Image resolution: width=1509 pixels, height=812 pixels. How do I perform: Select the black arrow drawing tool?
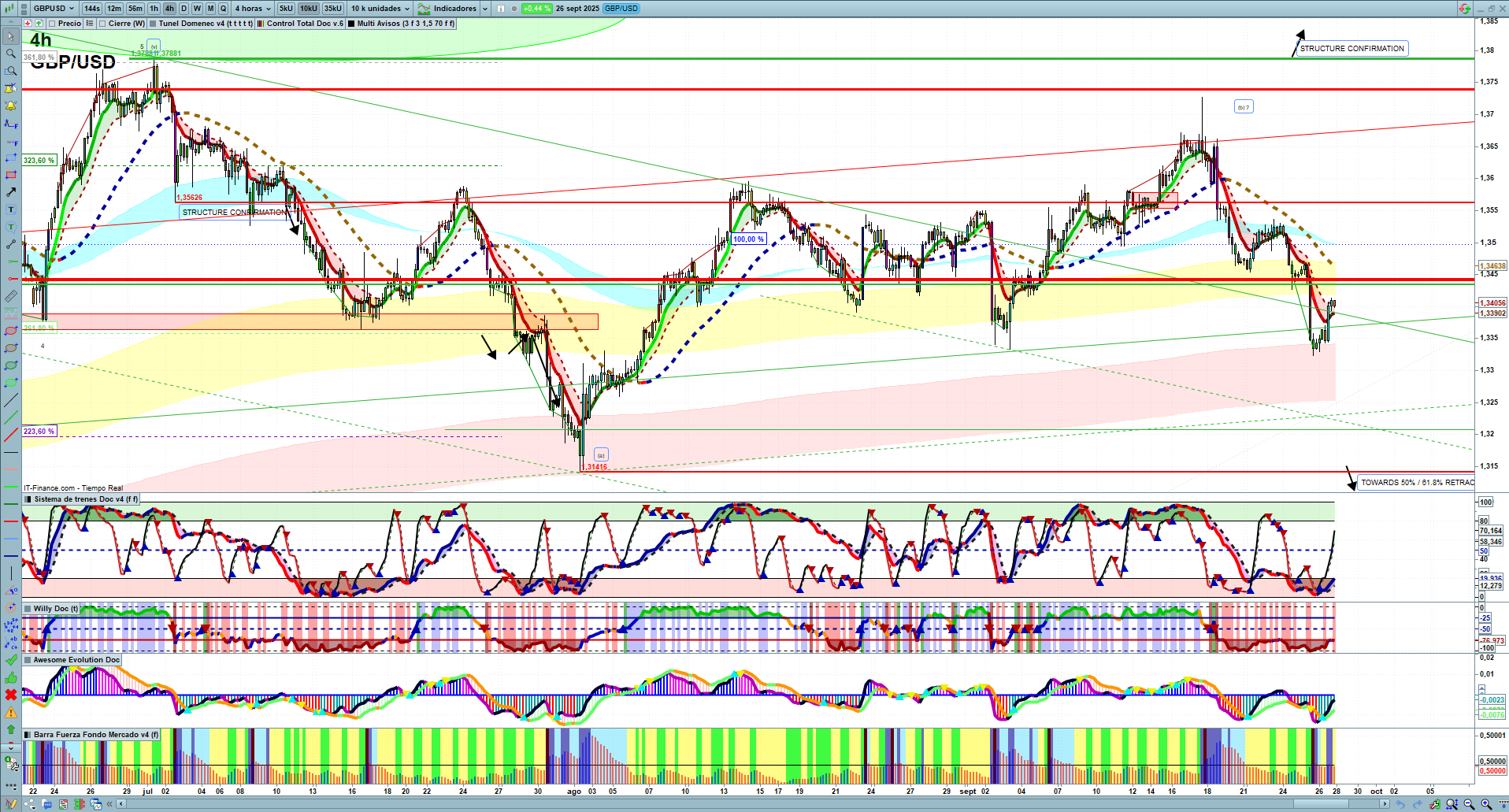(10, 192)
